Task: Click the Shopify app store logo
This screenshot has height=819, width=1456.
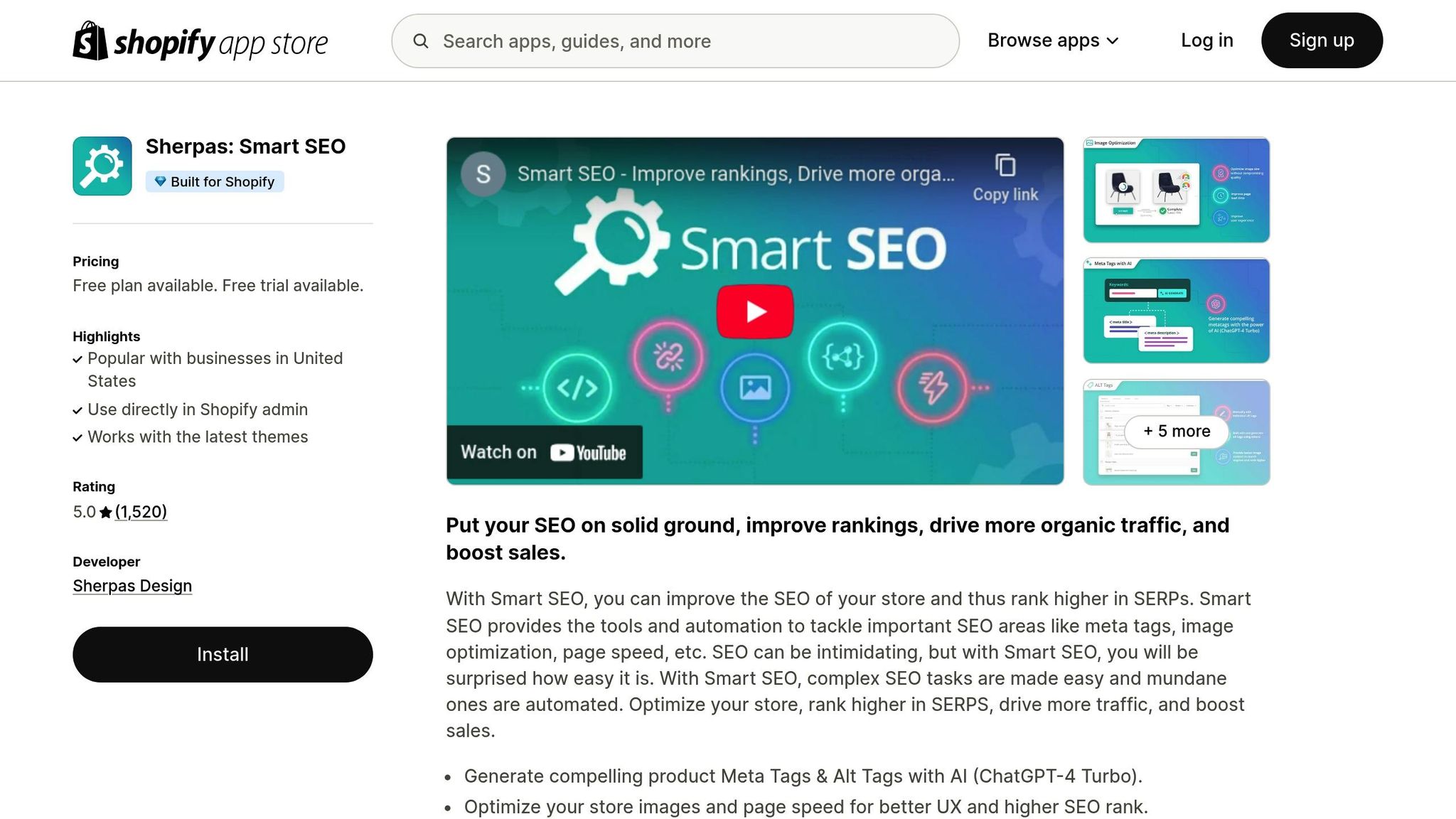Action: click(x=200, y=41)
